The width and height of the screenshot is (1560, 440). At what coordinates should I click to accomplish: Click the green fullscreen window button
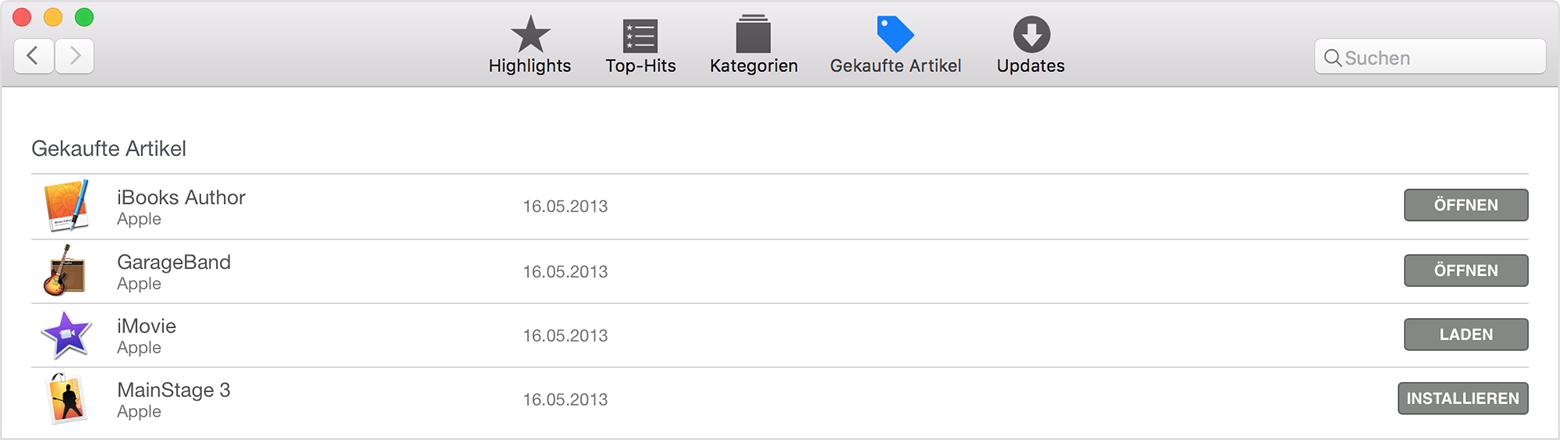tap(84, 17)
